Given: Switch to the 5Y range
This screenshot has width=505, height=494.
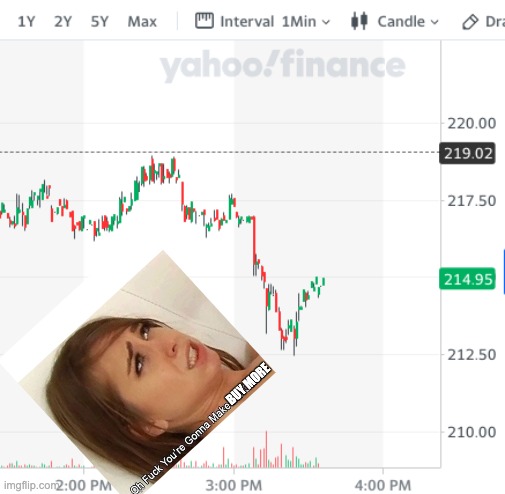Looking at the screenshot, I should 100,22.
